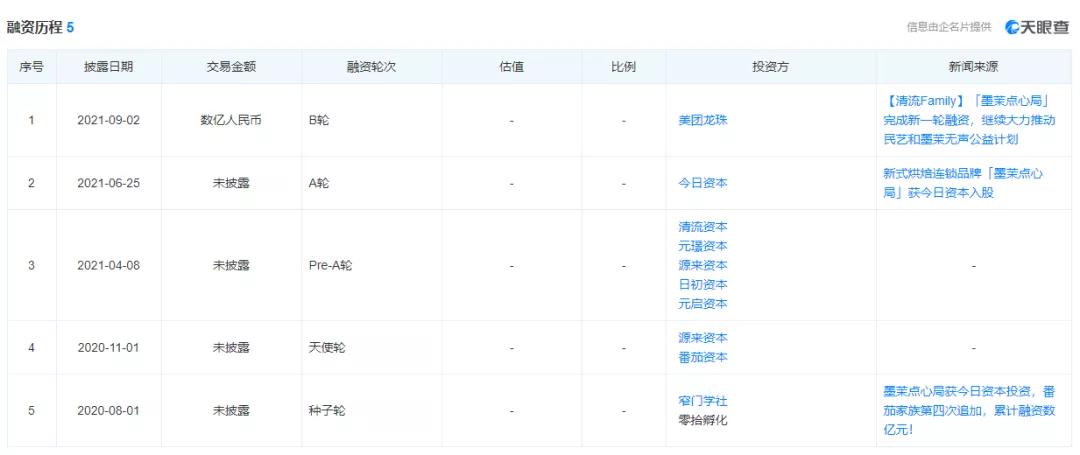Select date cell 2021-04-08
Screen dimensions: 1080x455
[109, 265]
